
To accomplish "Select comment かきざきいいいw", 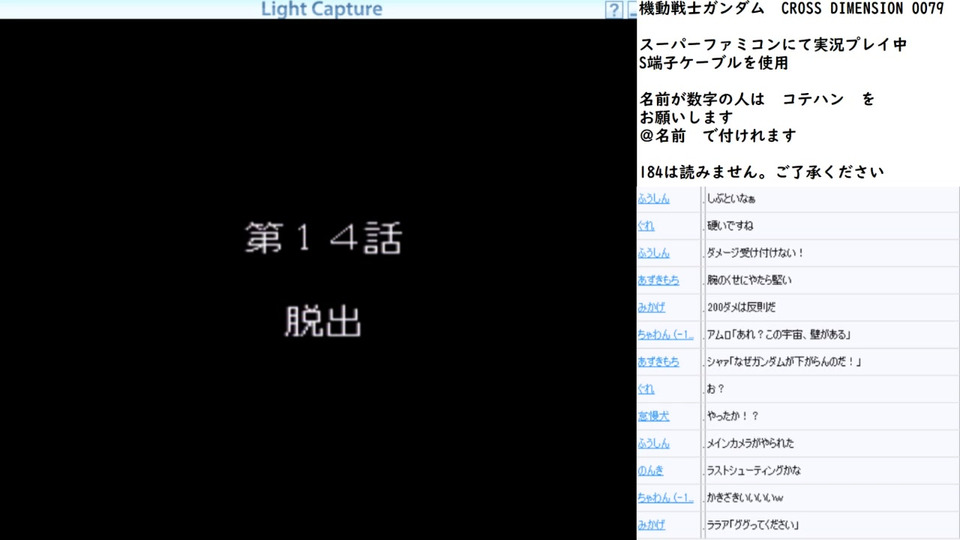I will point(745,498).
